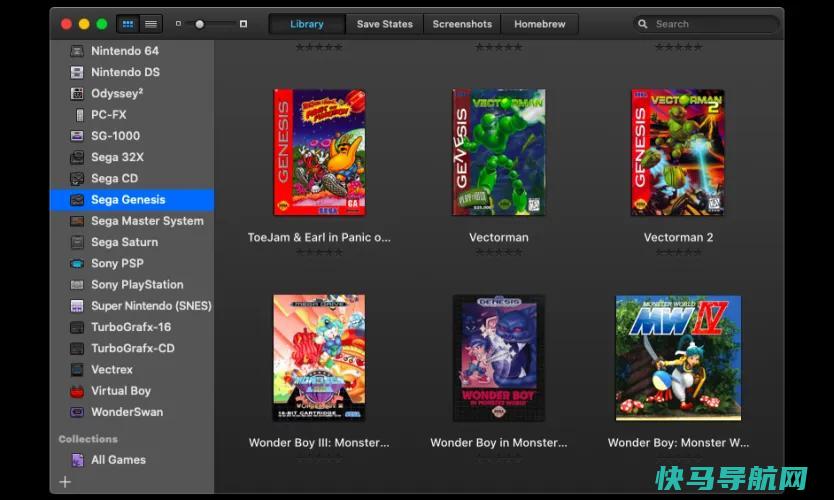This screenshot has height=500, width=834.
Task: Click title "ToeJam & Earl in Panic o..."
Action: [x=319, y=238]
